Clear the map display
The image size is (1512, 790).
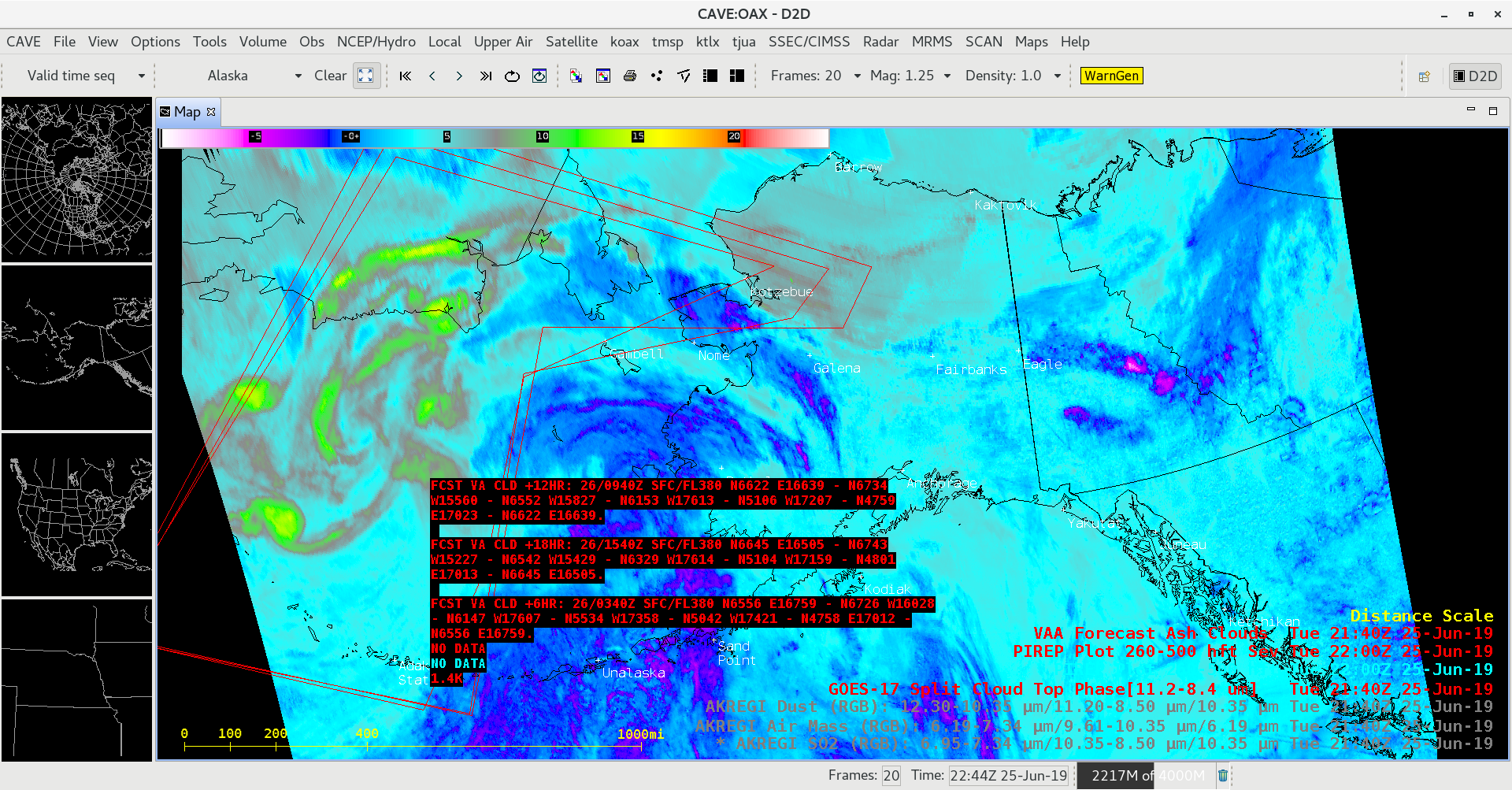click(x=330, y=76)
